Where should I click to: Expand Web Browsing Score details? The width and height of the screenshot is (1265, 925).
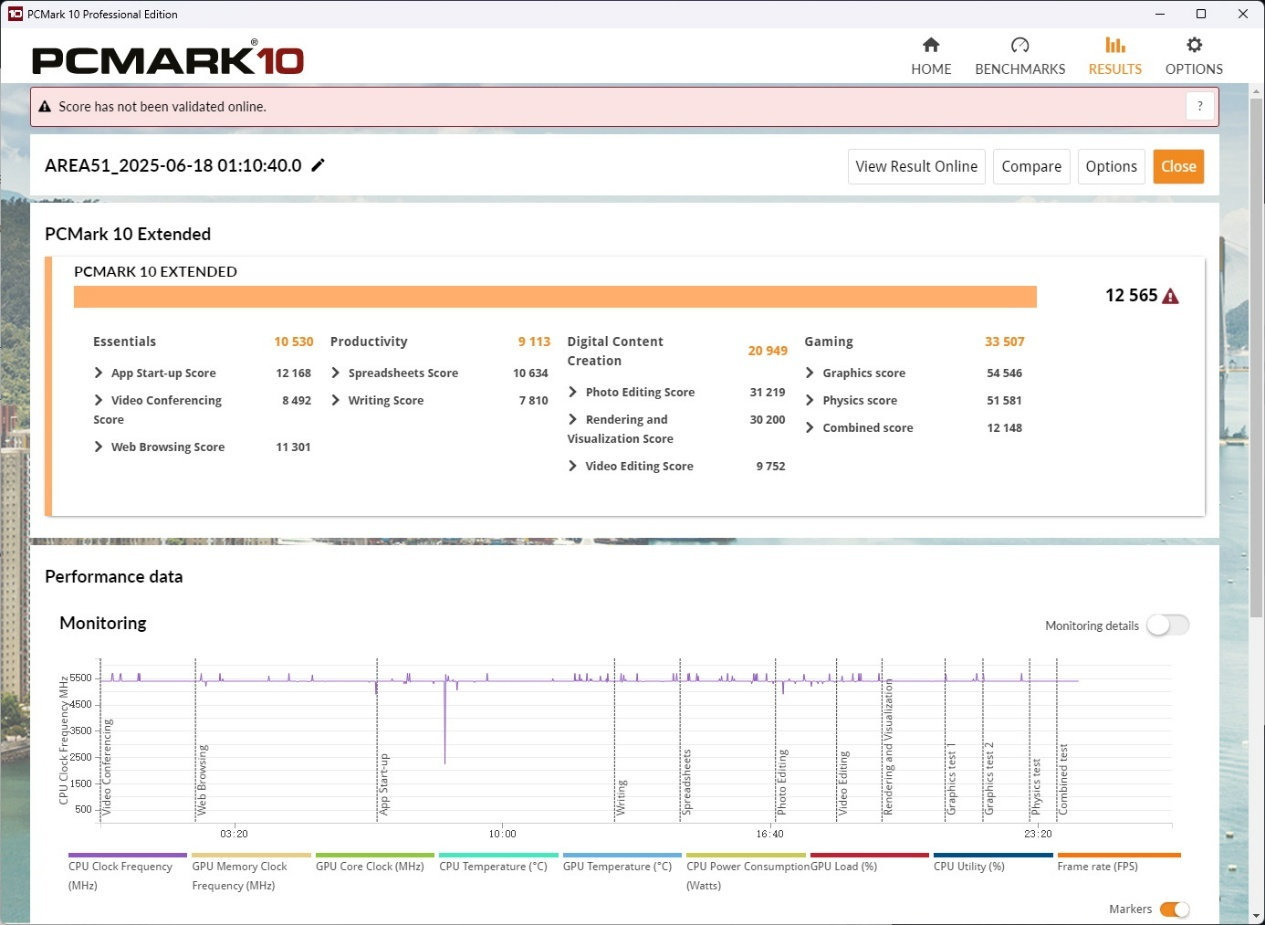pyautogui.click(x=98, y=447)
